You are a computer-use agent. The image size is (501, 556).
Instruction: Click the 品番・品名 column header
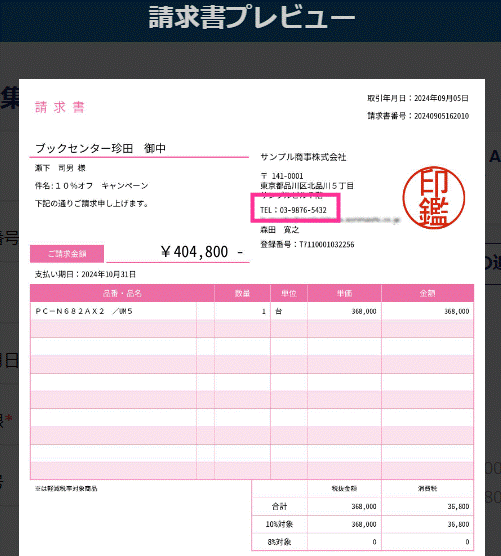122,293
